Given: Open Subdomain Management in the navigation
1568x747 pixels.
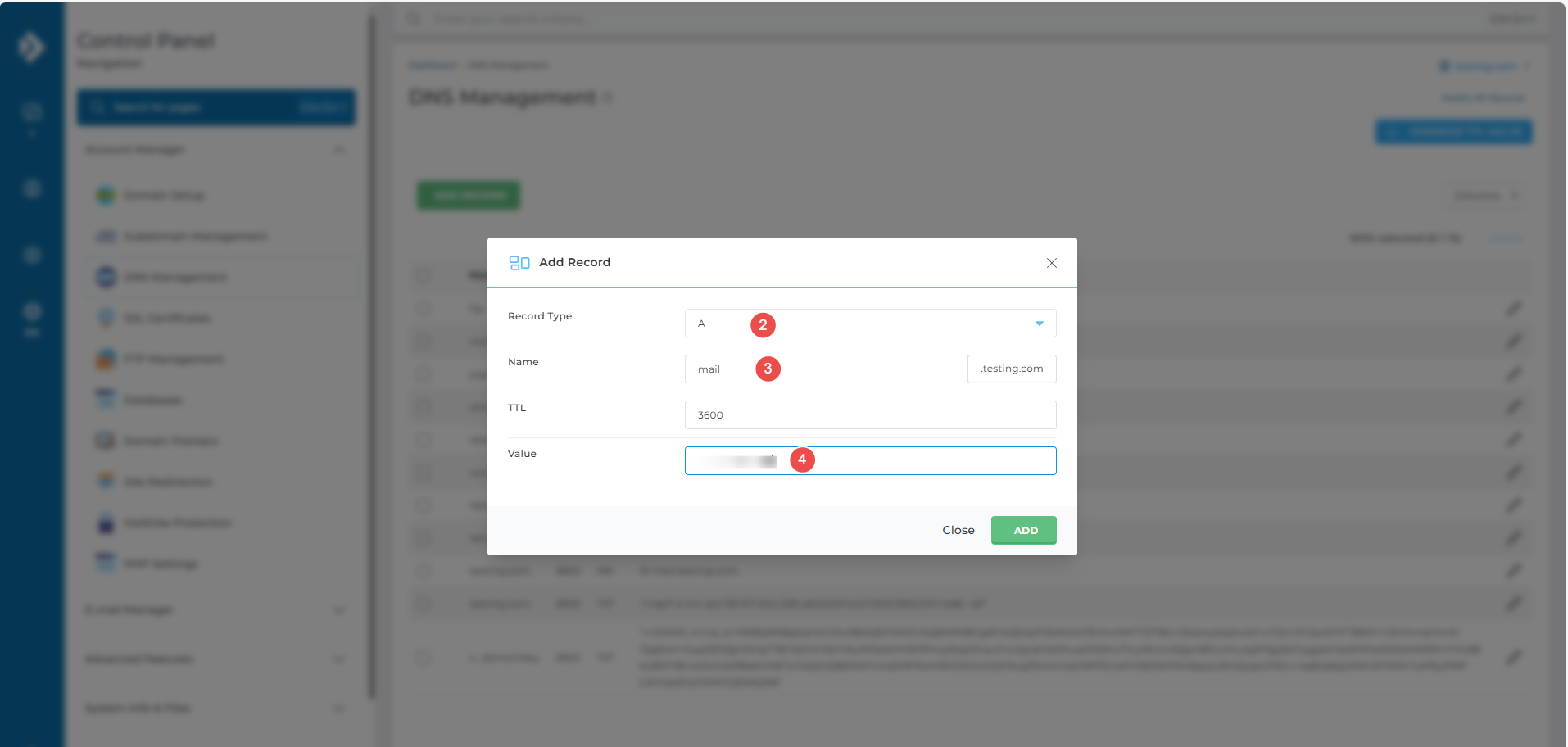Looking at the screenshot, I should coord(195,237).
